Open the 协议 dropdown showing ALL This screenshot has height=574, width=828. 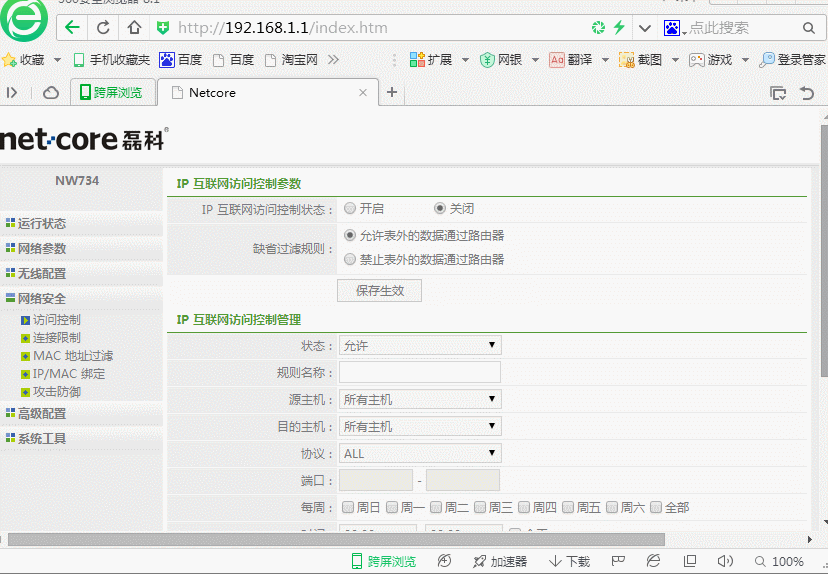(420, 454)
